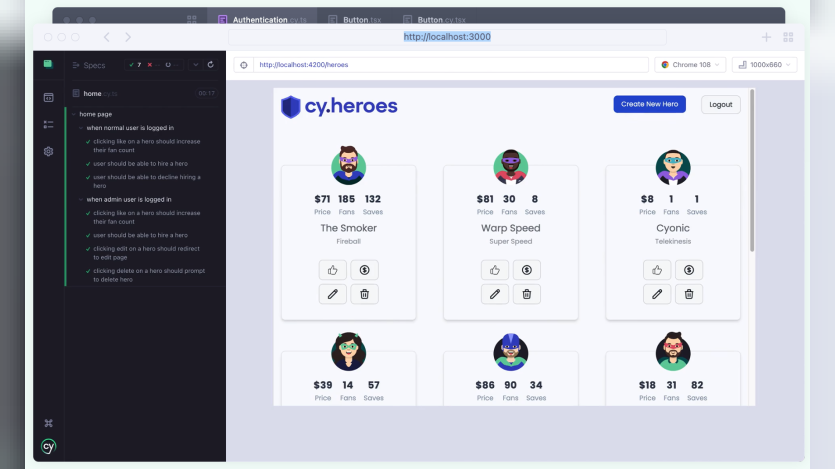Hire Cyonic using dollar icon
This screenshot has height=469, width=835.
pos(689,270)
